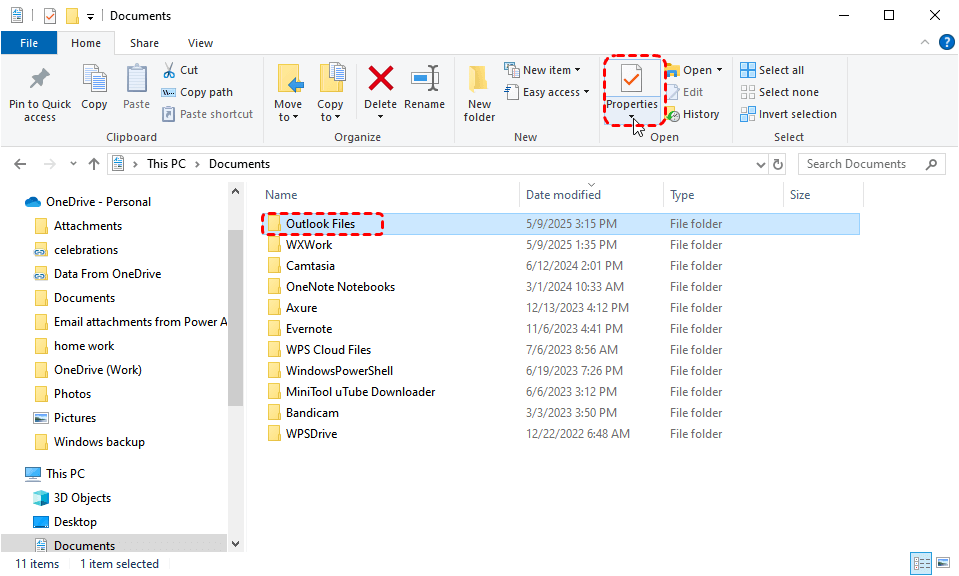Screen dimensions: 959x576
Task: Switch to the View tab
Action: coord(200,43)
